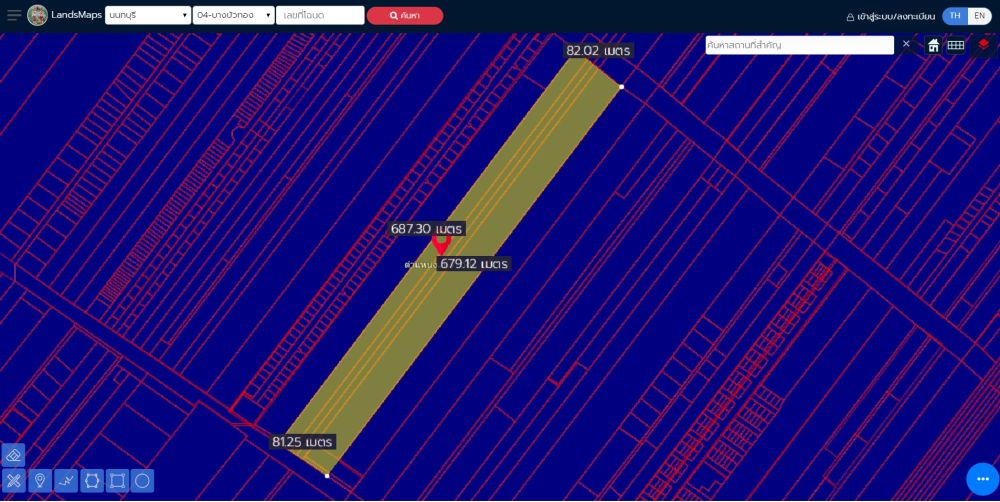Expand the 04-บางบัวทอง district dropdown
The image size is (1000, 502).
[x=233, y=16]
